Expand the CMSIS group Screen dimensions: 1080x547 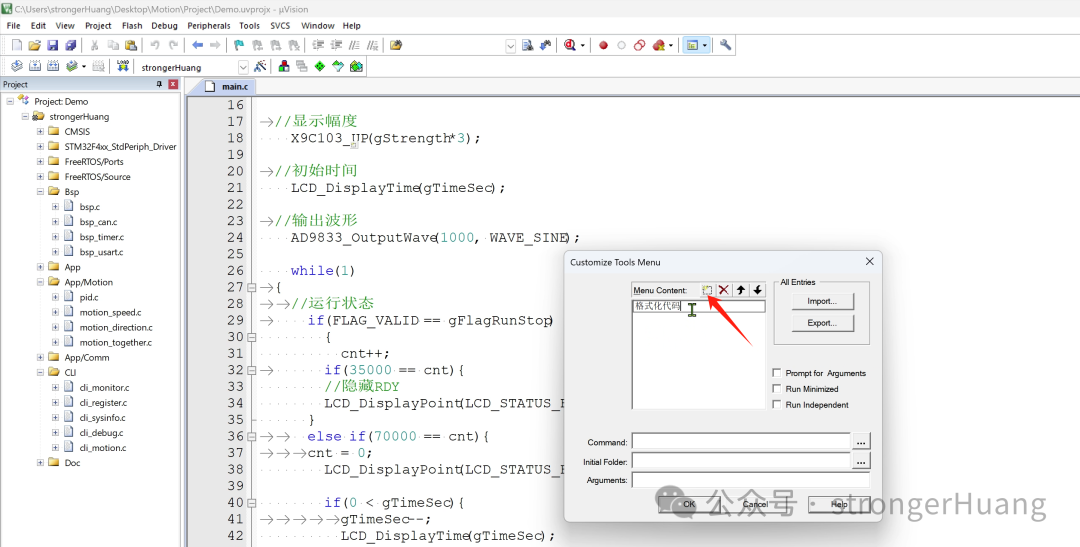(40, 132)
